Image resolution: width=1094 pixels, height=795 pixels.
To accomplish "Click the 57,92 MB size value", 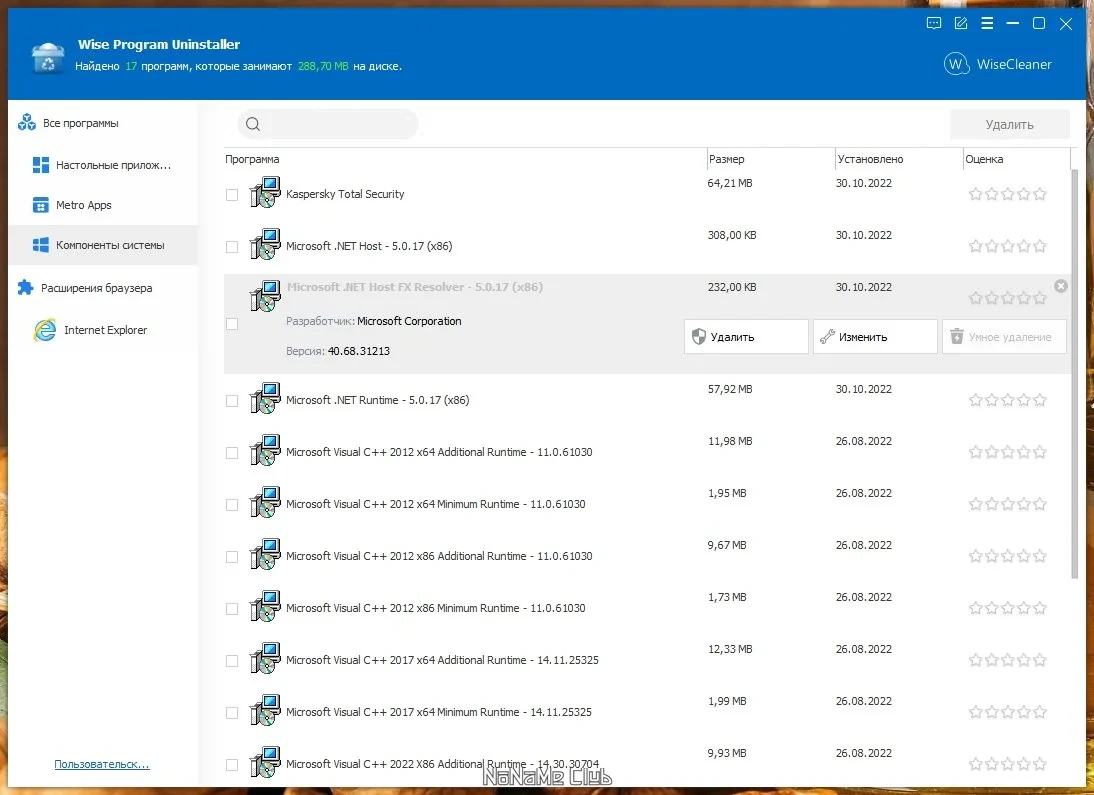I will [730, 389].
